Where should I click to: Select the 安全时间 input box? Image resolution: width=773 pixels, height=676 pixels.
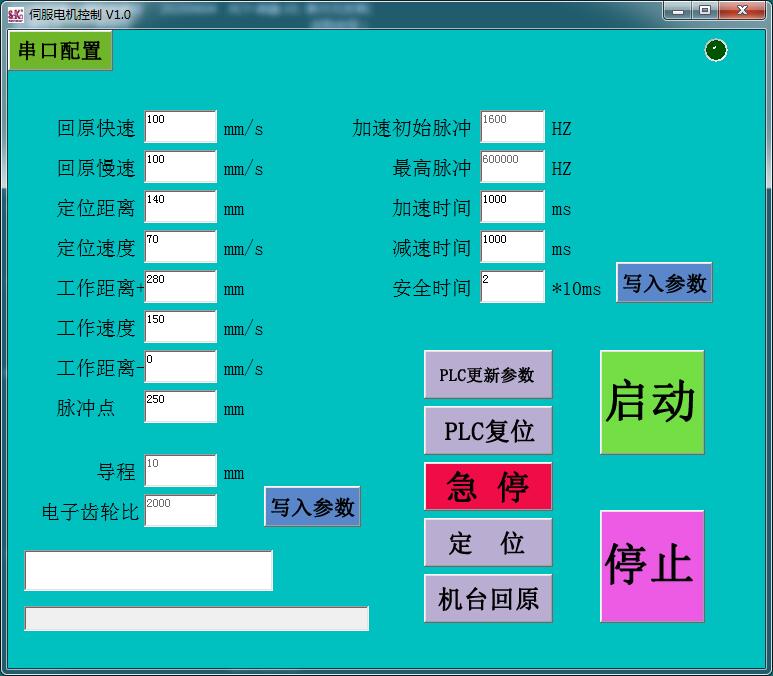point(512,287)
